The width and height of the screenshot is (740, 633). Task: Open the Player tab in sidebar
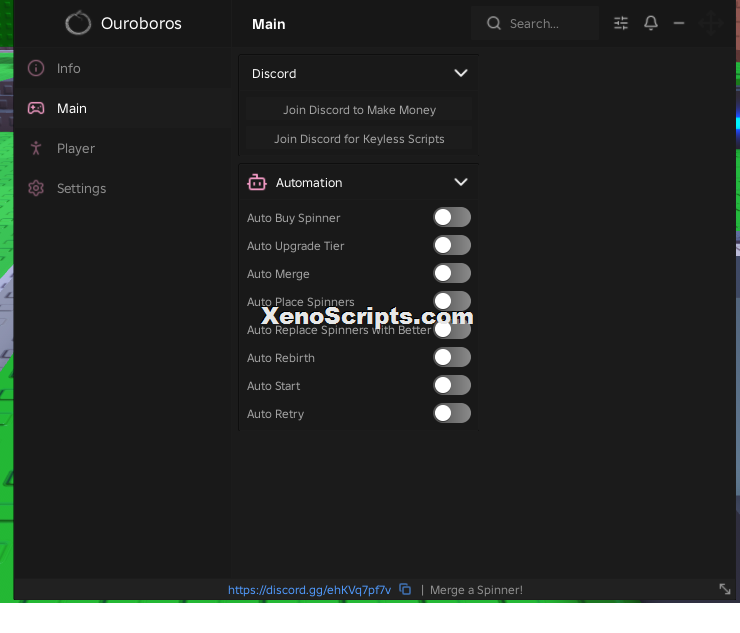pyautogui.click(x=122, y=148)
